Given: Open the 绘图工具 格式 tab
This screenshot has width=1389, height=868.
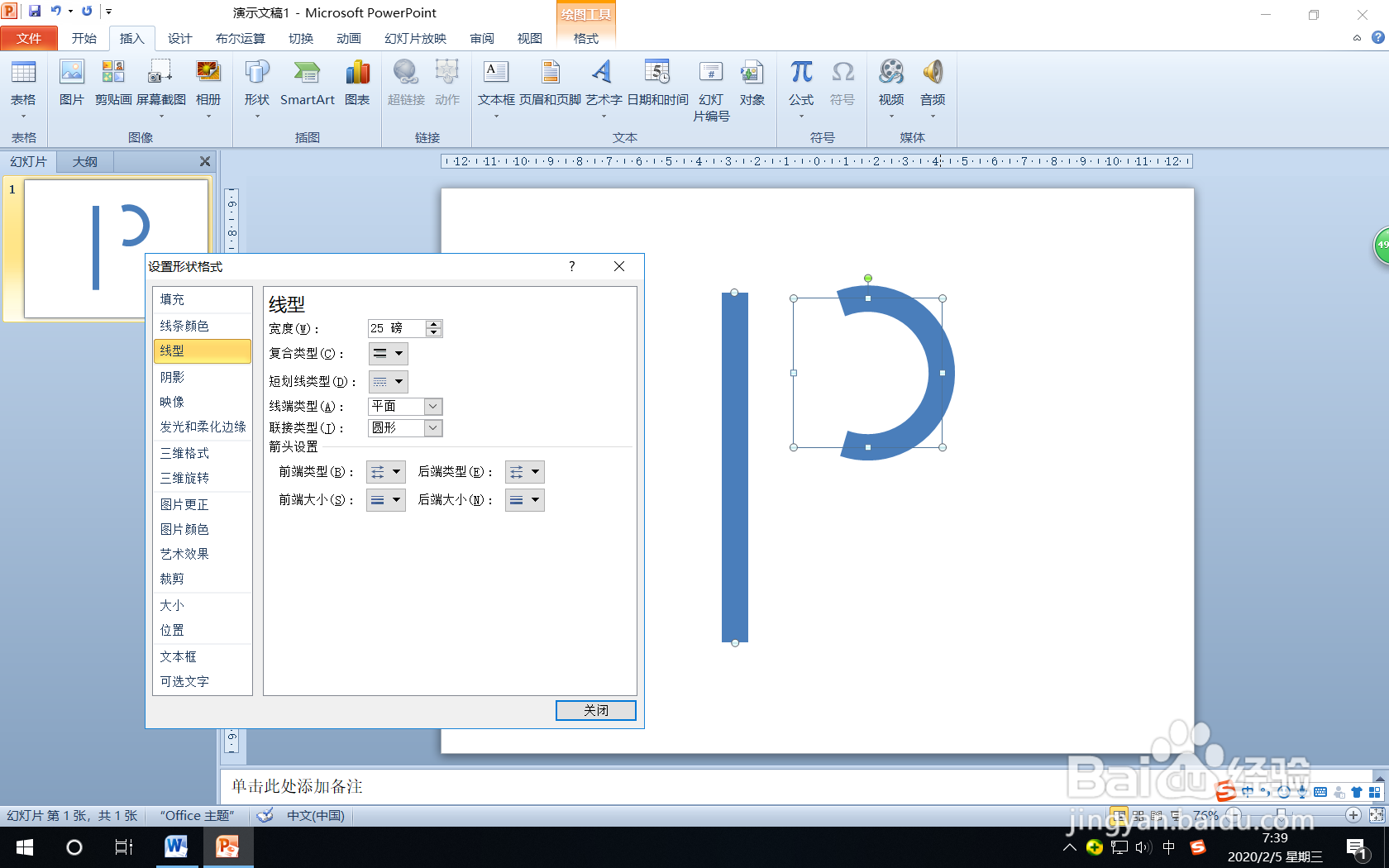Looking at the screenshot, I should click(x=585, y=38).
